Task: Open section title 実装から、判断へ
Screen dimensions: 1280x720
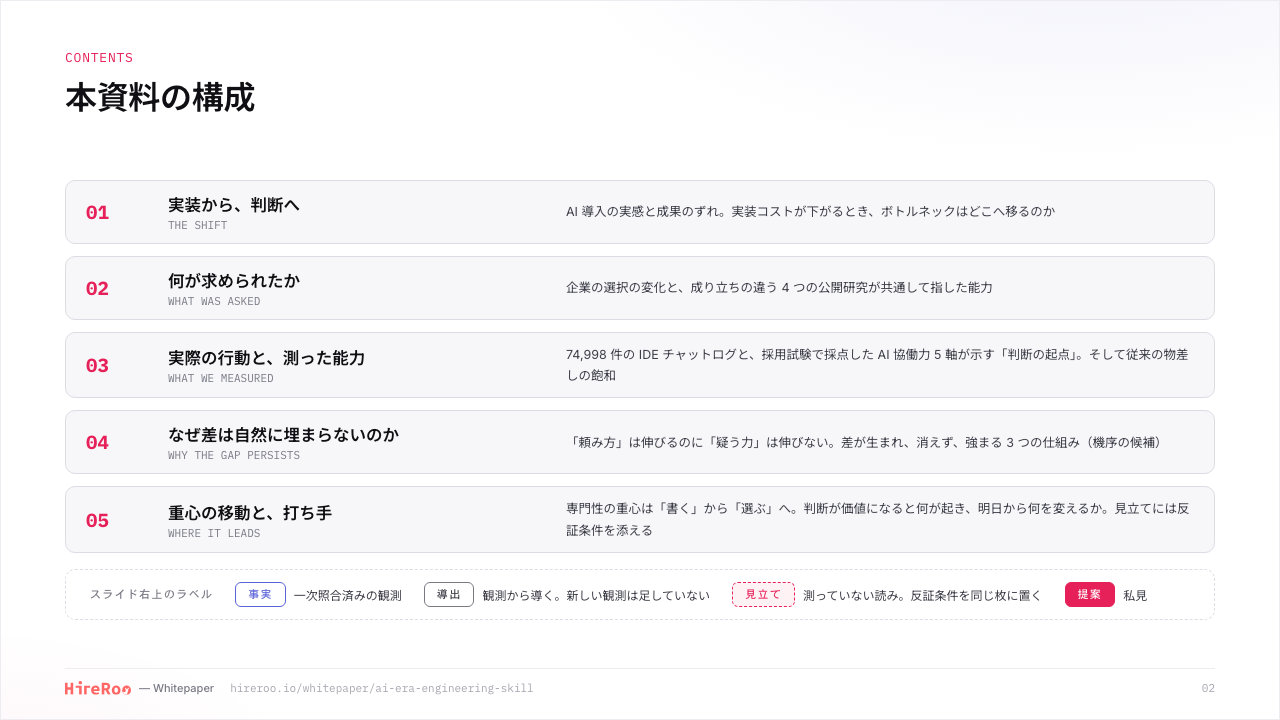Action: pyautogui.click(x=234, y=205)
